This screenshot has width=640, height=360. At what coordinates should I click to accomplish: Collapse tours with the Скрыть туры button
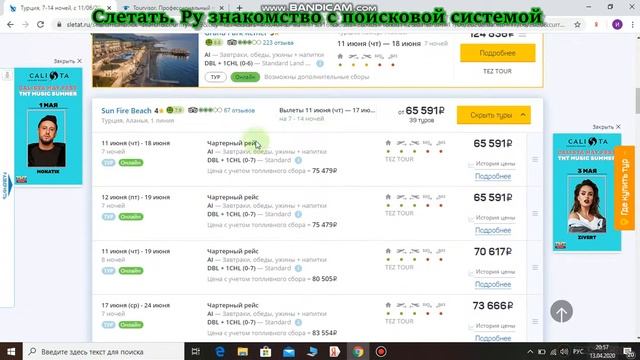click(x=493, y=115)
